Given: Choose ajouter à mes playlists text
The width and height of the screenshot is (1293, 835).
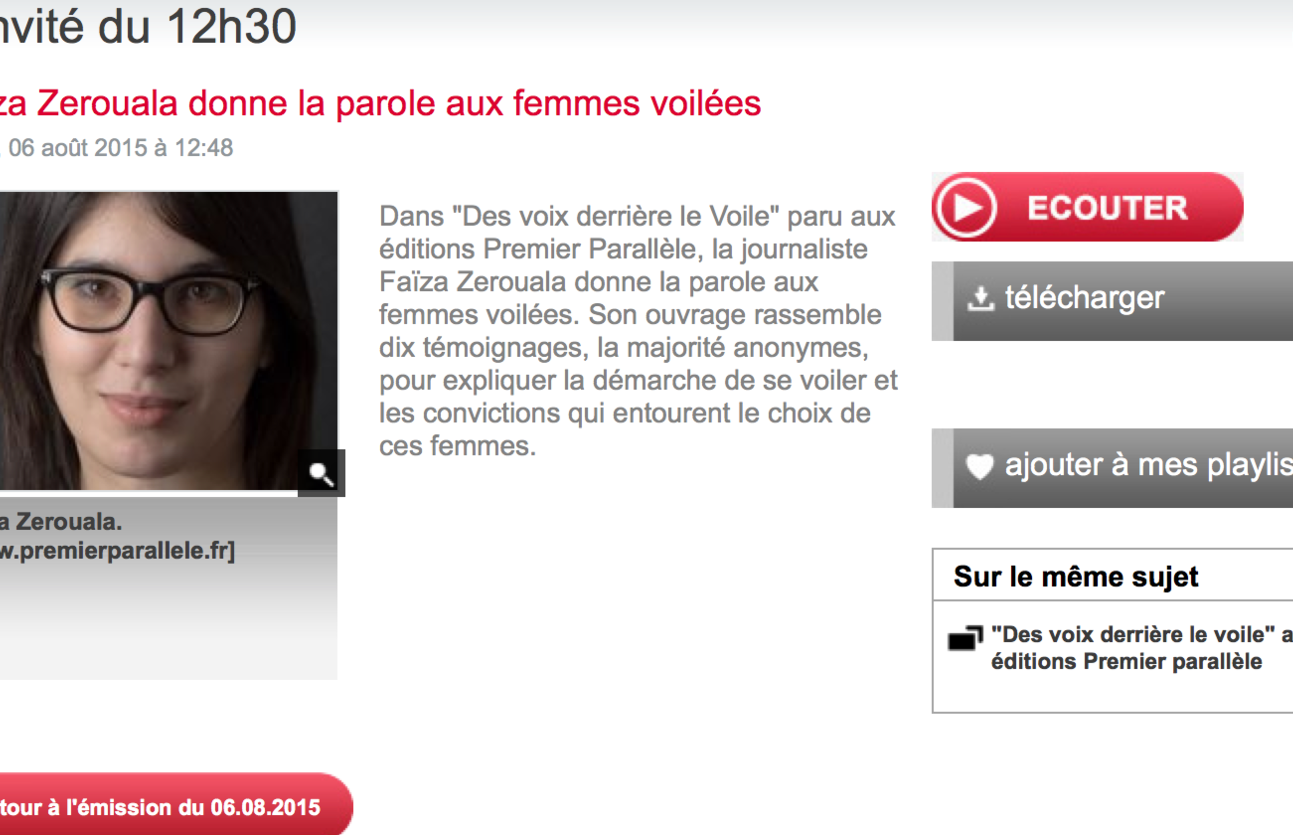Looking at the screenshot, I should [1148, 467].
